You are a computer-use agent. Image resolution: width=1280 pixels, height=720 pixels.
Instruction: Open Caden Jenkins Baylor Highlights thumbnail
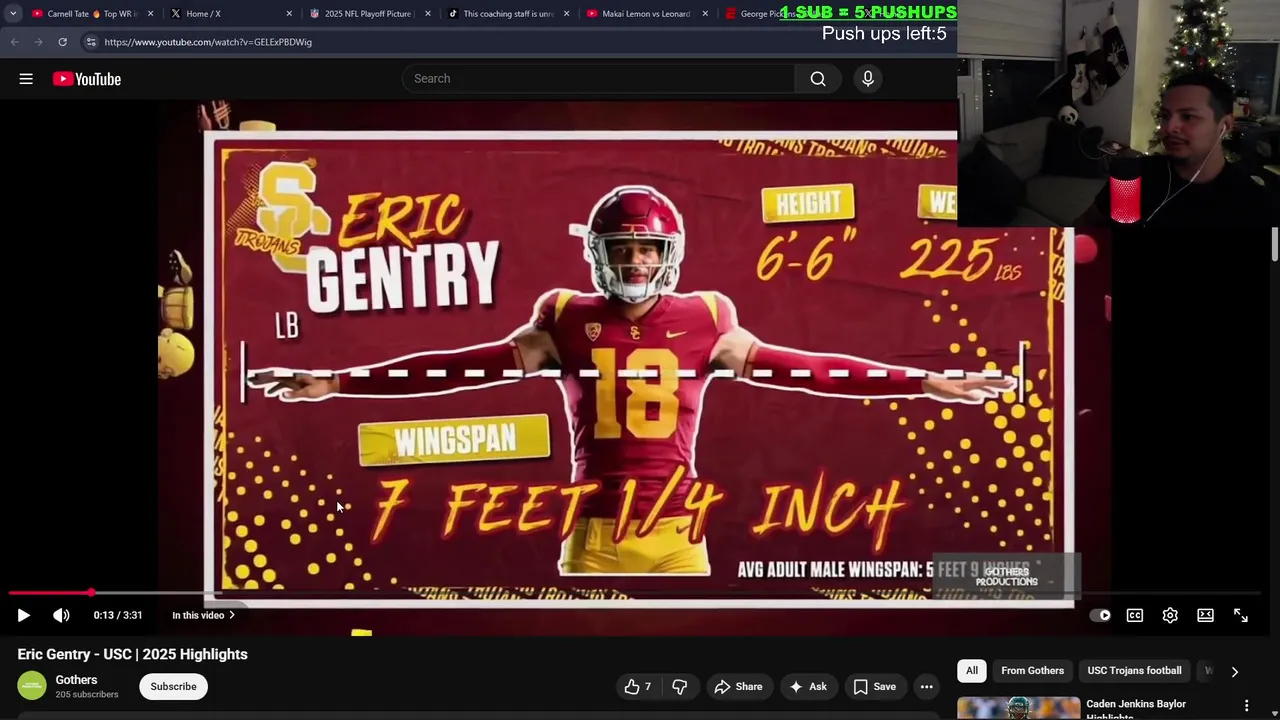click(1018, 708)
